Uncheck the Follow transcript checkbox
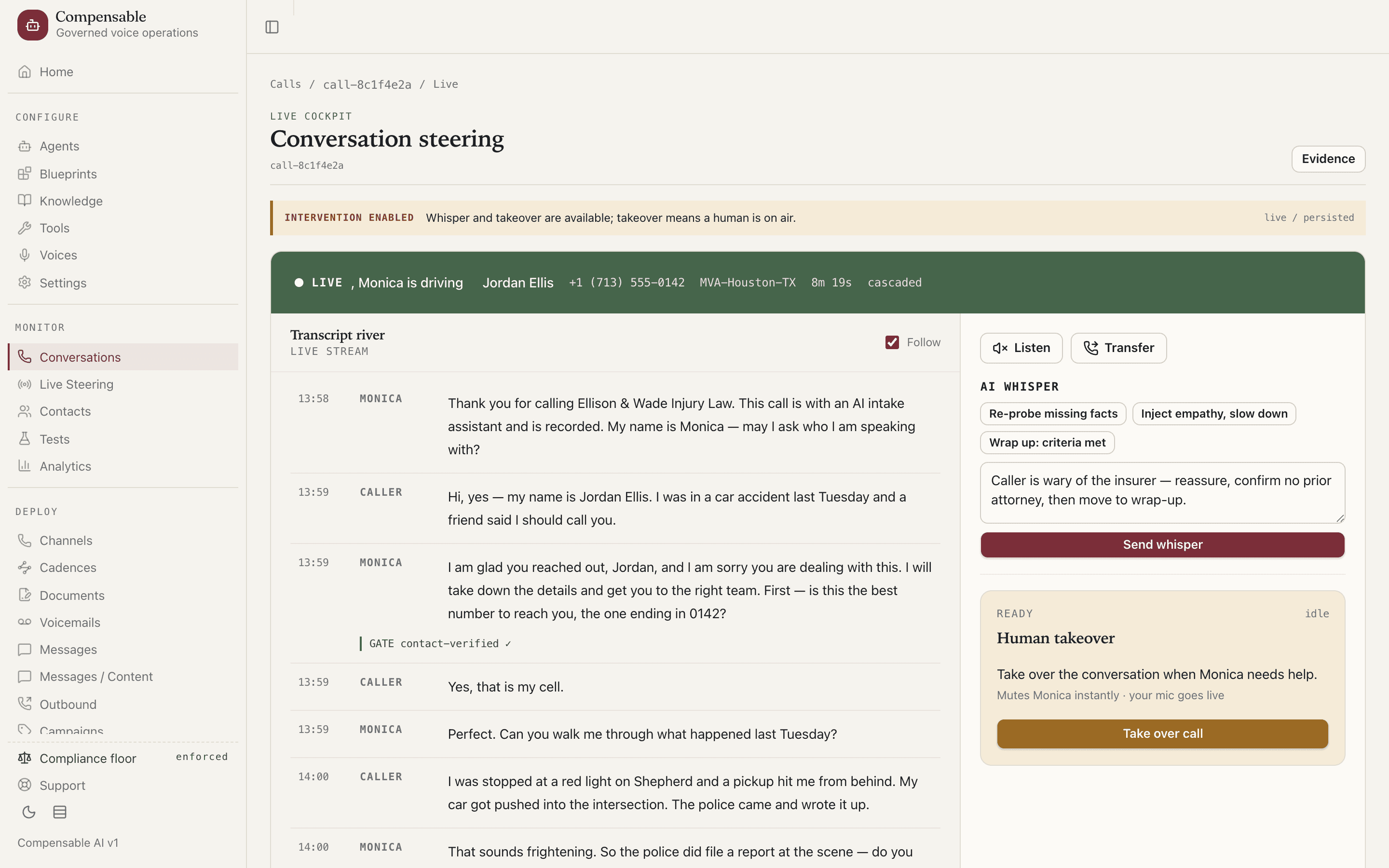Image resolution: width=1389 pixels, height=868 pixels. pyautogui.click(x=892, y=342)
